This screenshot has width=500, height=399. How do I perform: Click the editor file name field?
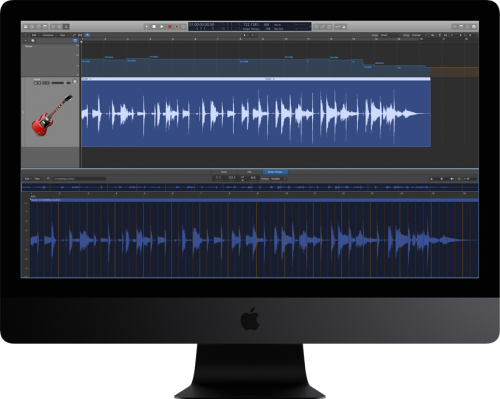click(x=79, y=179)
